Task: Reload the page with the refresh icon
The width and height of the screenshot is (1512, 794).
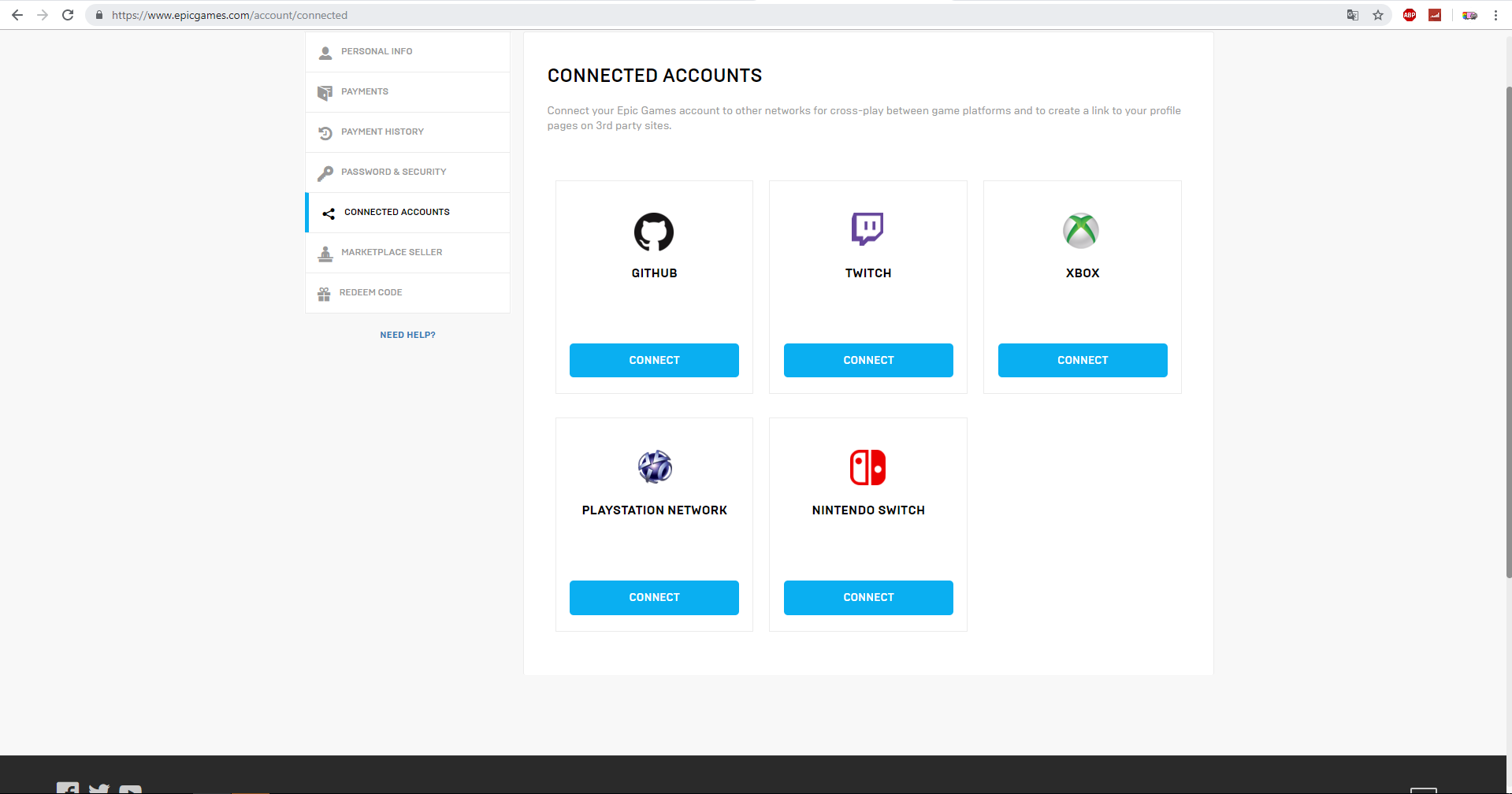Action: [x=68, y=15]
